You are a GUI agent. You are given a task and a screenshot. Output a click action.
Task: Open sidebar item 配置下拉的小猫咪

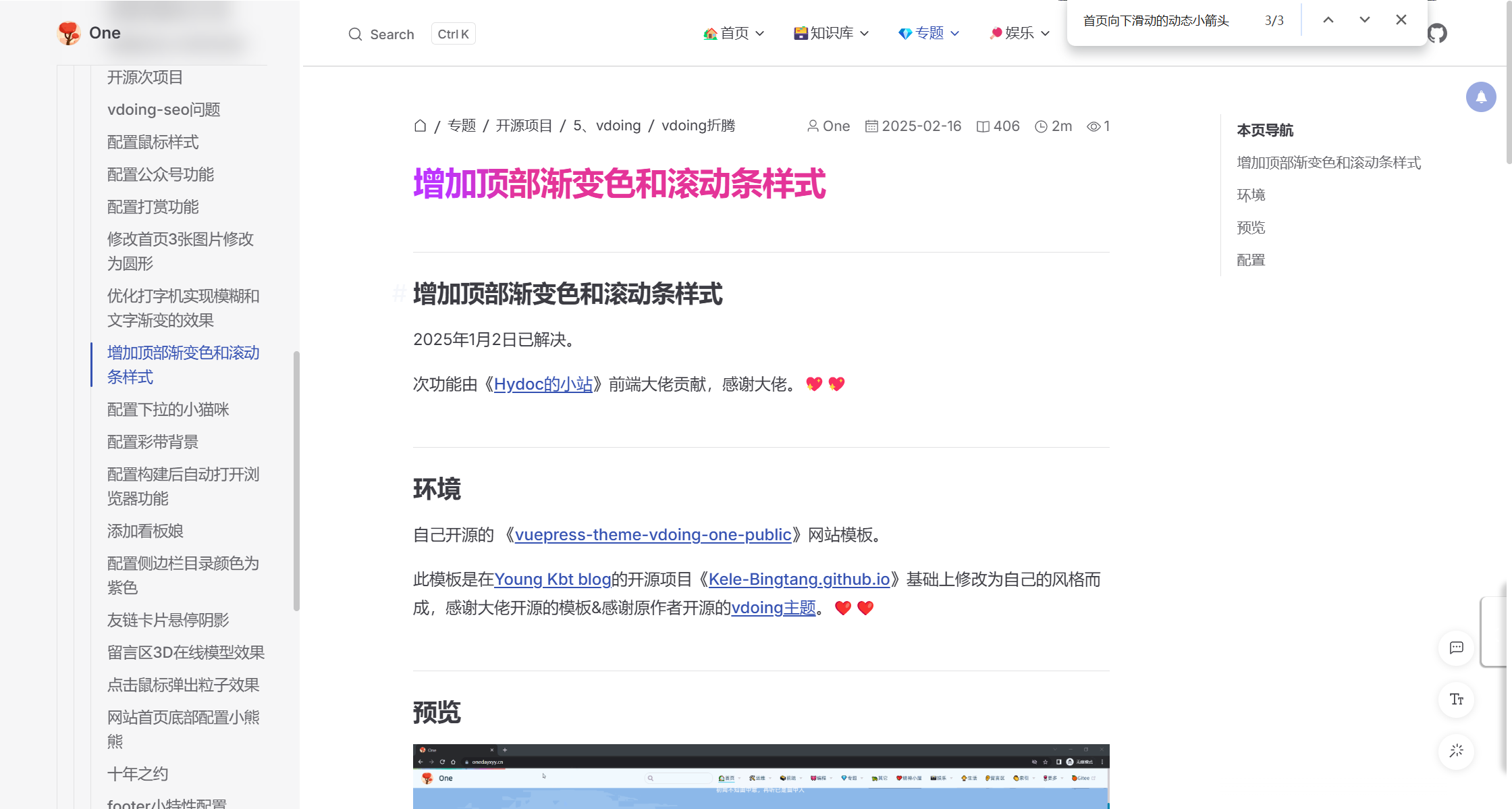point(168,410)
